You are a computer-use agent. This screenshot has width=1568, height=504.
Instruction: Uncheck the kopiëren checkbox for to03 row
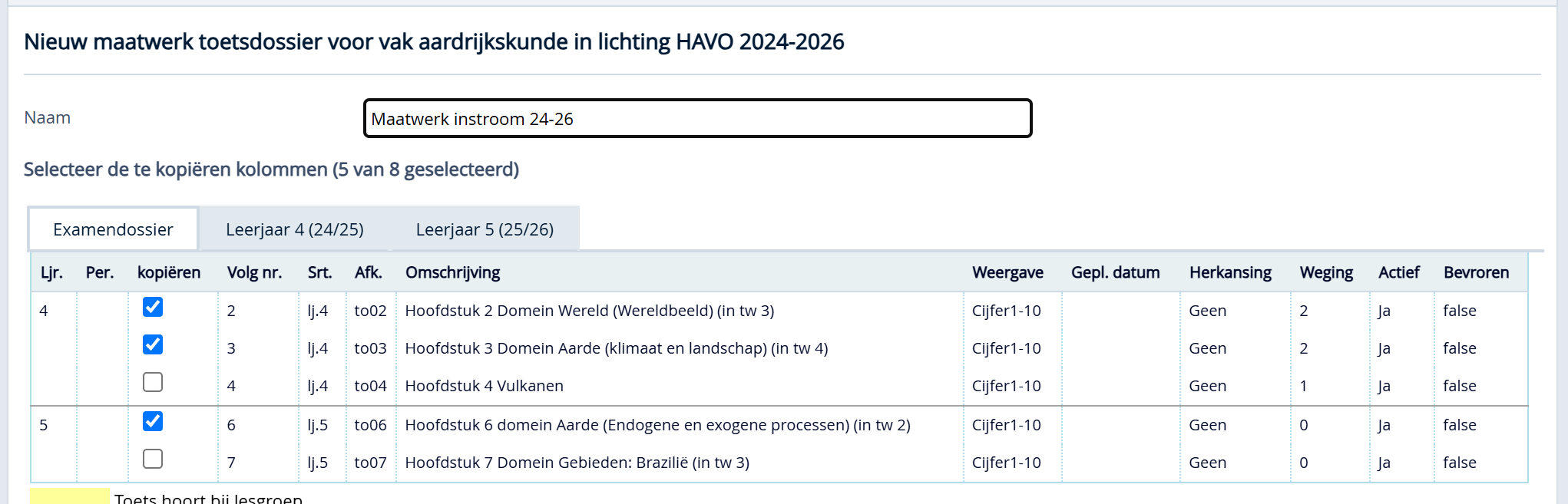pos(153,345)
